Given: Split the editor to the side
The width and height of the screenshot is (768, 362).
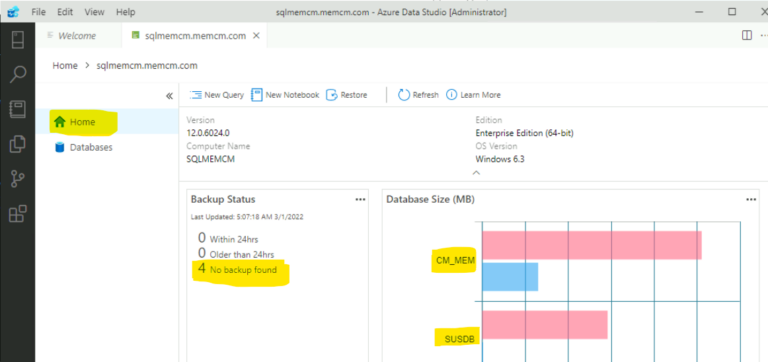Looking at the screenshot, I should 747,35.
